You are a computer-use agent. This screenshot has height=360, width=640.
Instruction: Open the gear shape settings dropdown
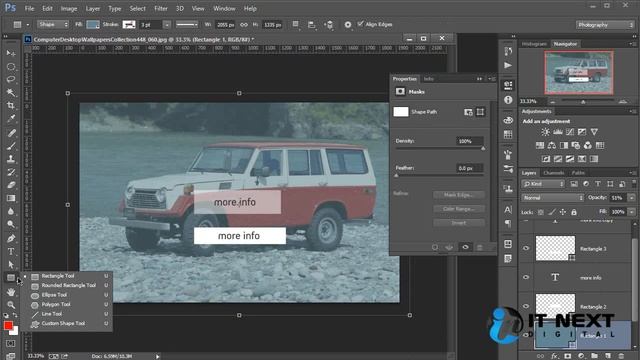coord(347,24)
